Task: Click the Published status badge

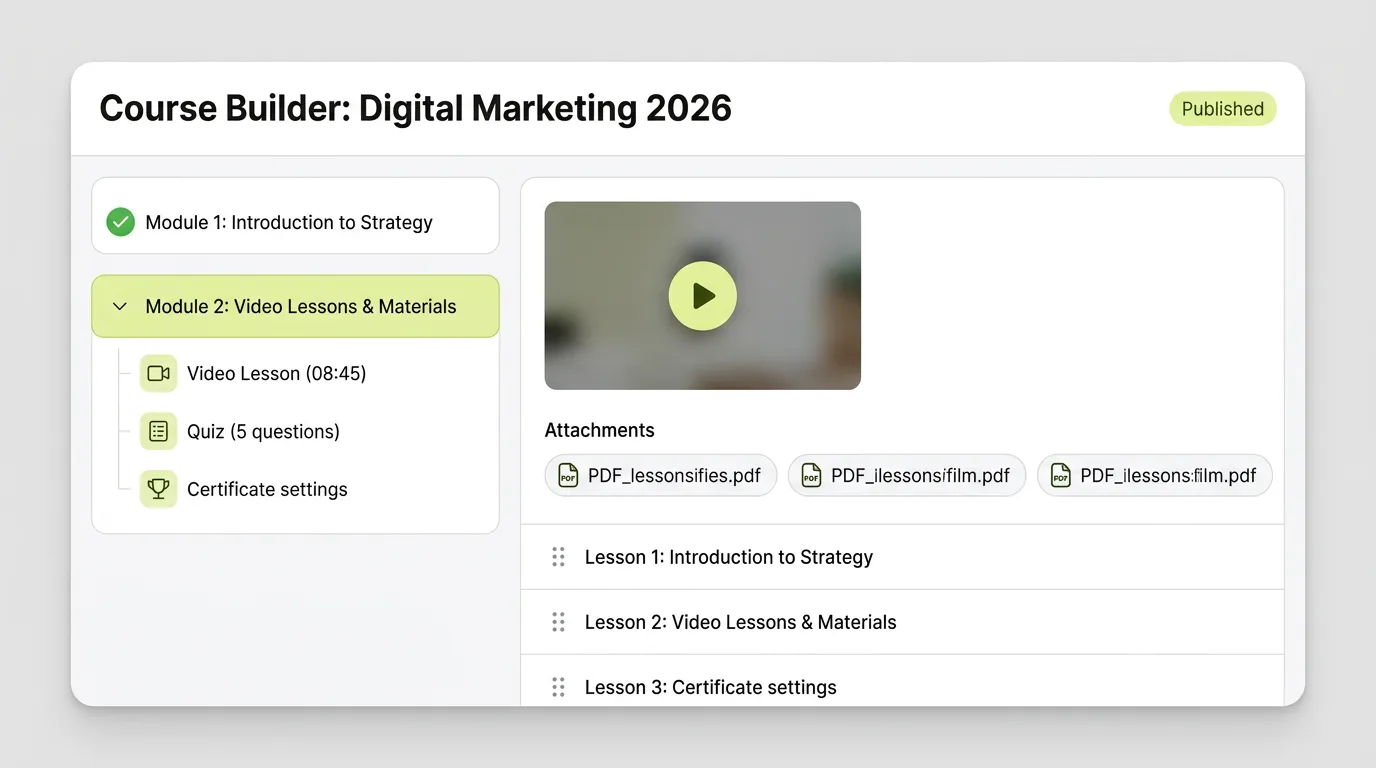Action: (x=1223, y=109)
